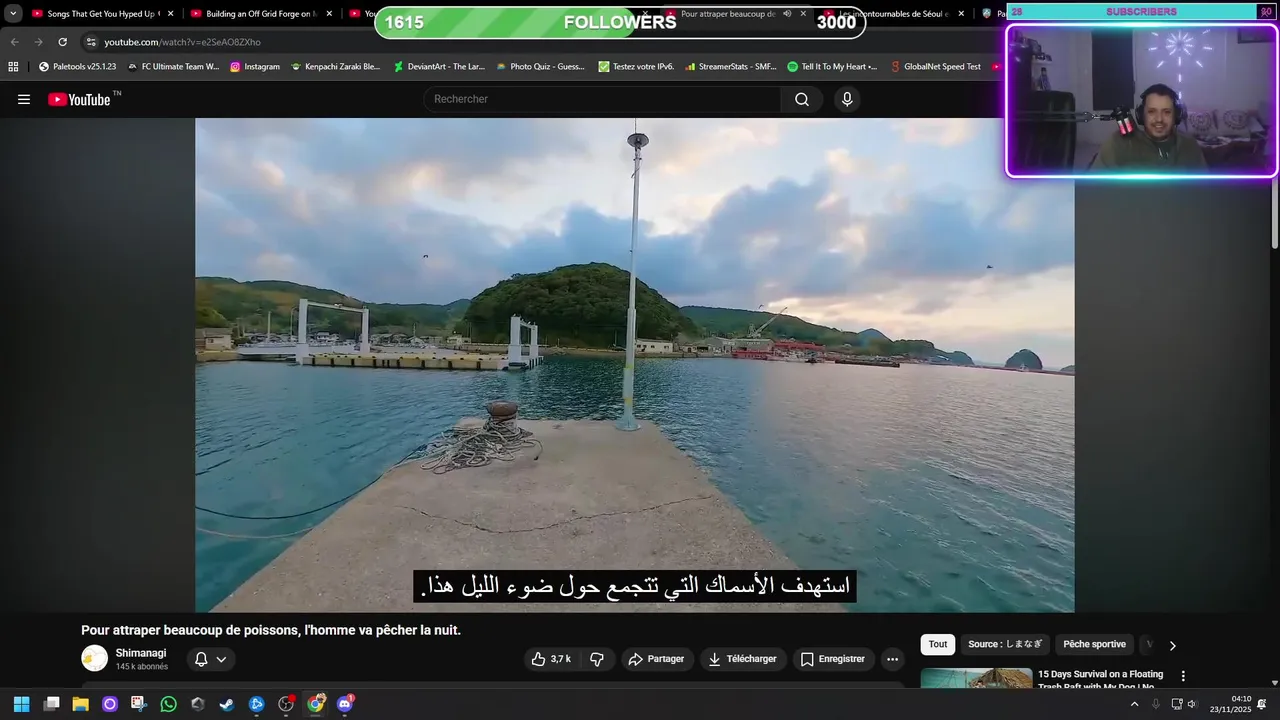
Task: Switch to the incontournables de Séoul tab
Action: click(x=894, y=14)
